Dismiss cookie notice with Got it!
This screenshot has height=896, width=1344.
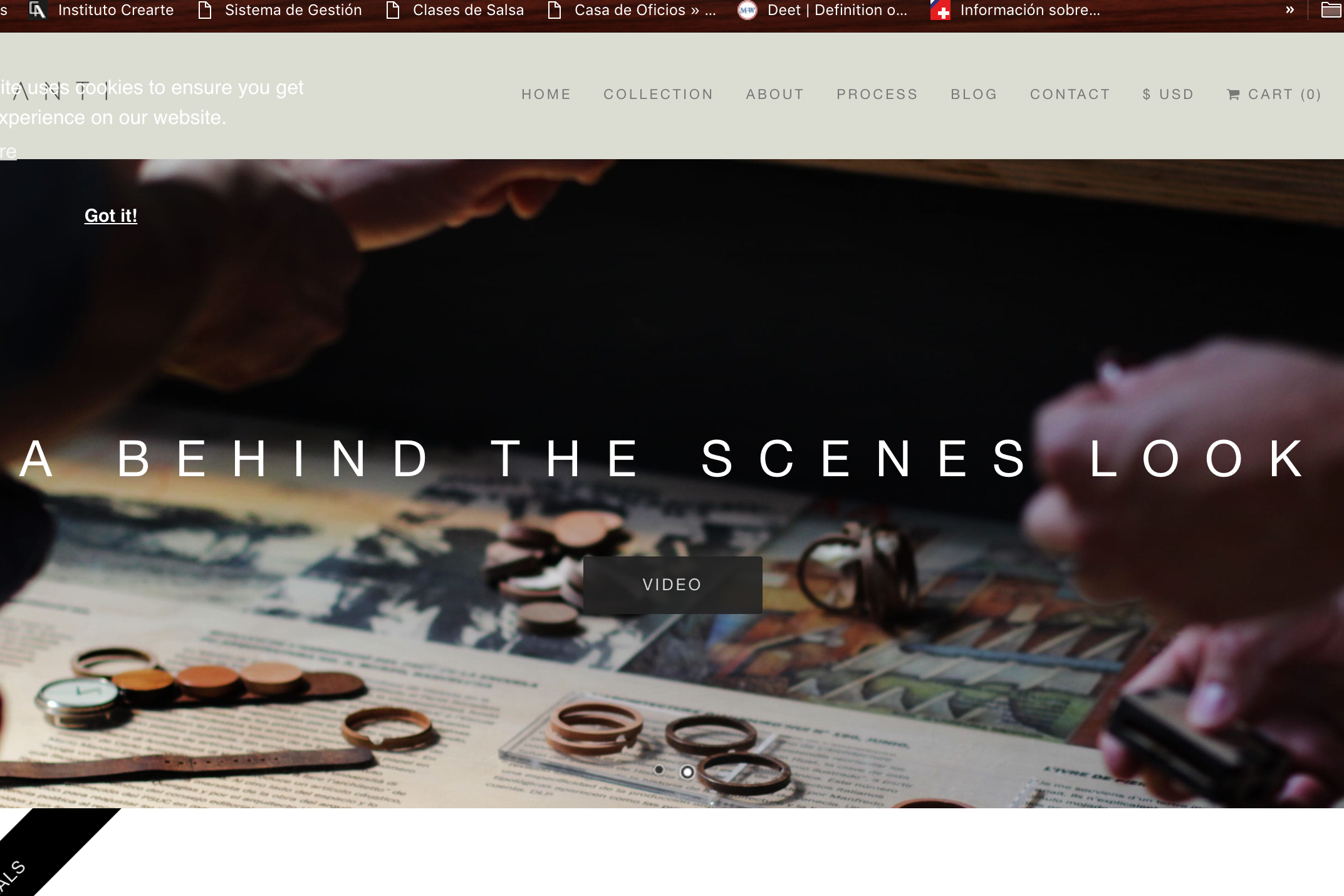coord(111,216)
